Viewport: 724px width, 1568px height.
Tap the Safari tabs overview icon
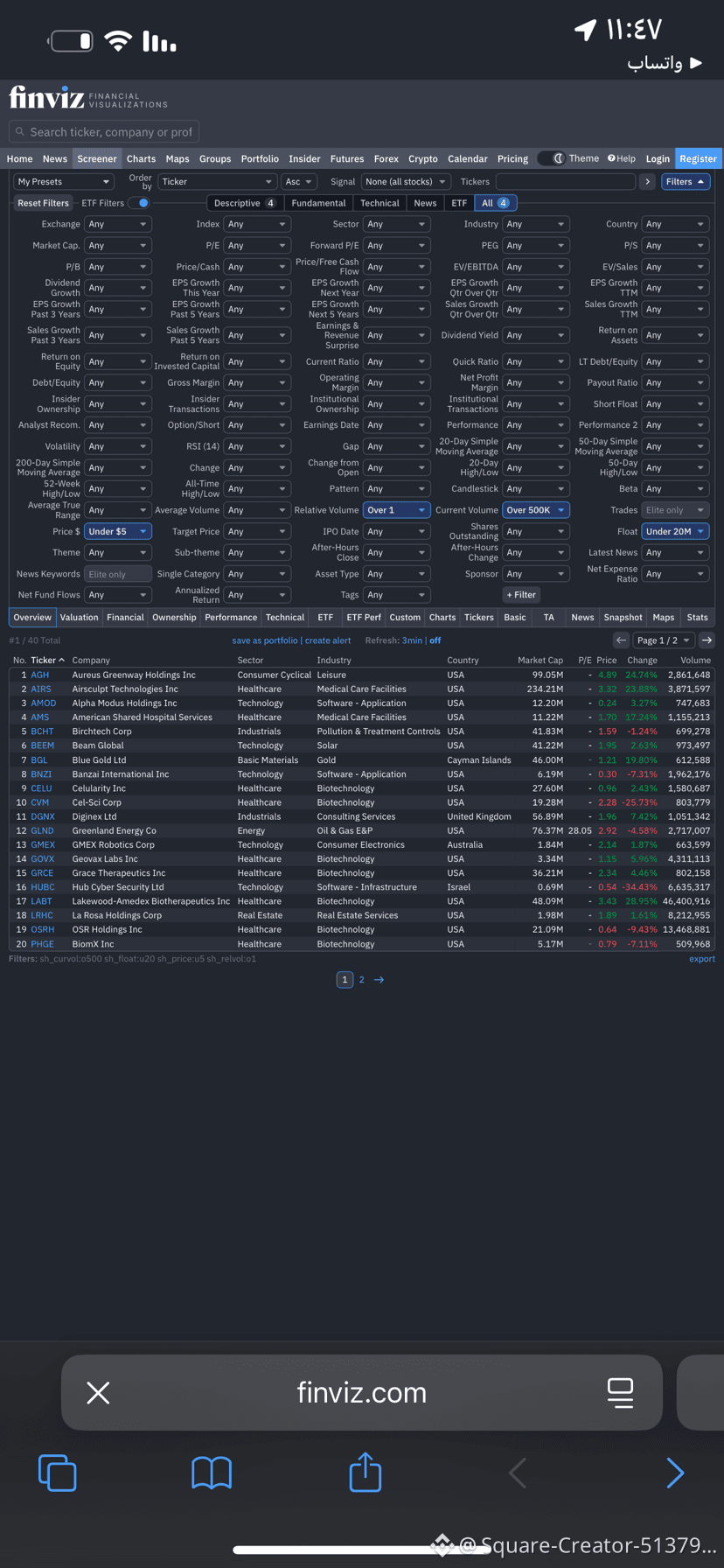tap(58, 1473)
